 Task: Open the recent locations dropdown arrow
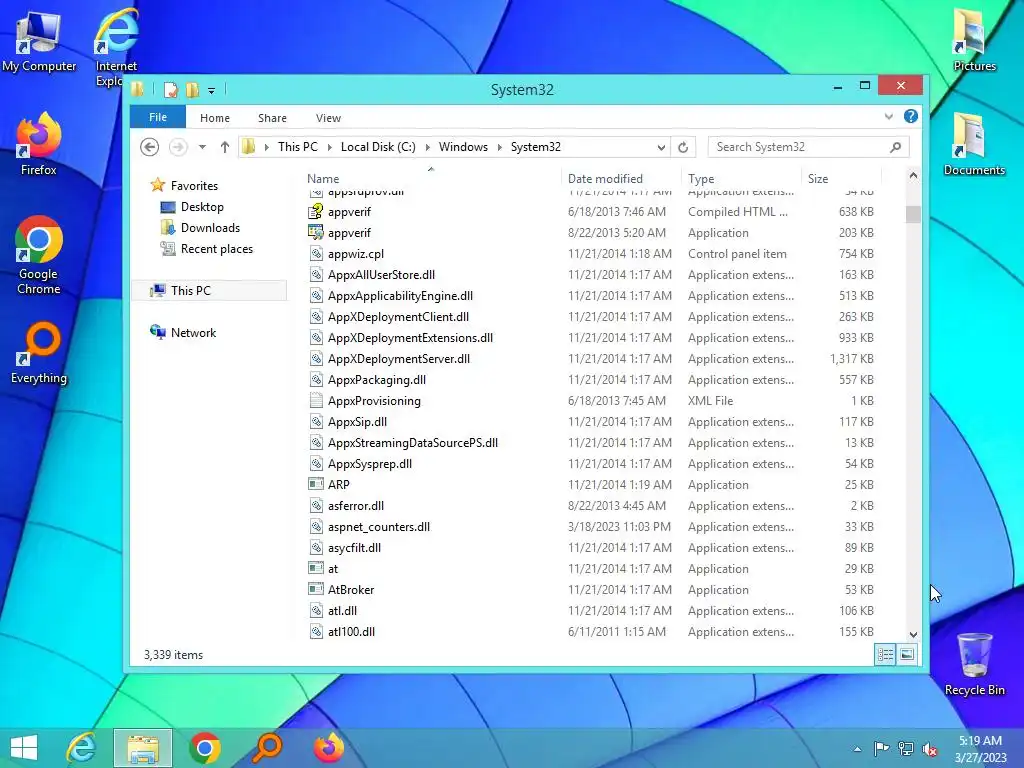202,147
